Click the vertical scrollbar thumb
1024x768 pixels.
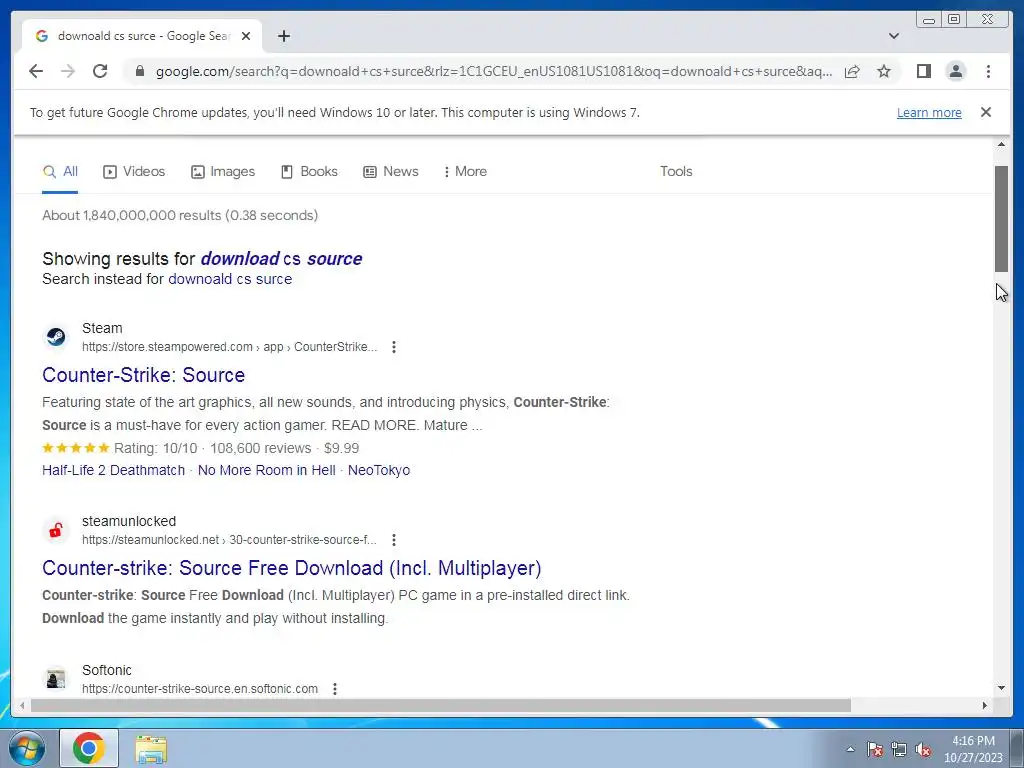1001,219
